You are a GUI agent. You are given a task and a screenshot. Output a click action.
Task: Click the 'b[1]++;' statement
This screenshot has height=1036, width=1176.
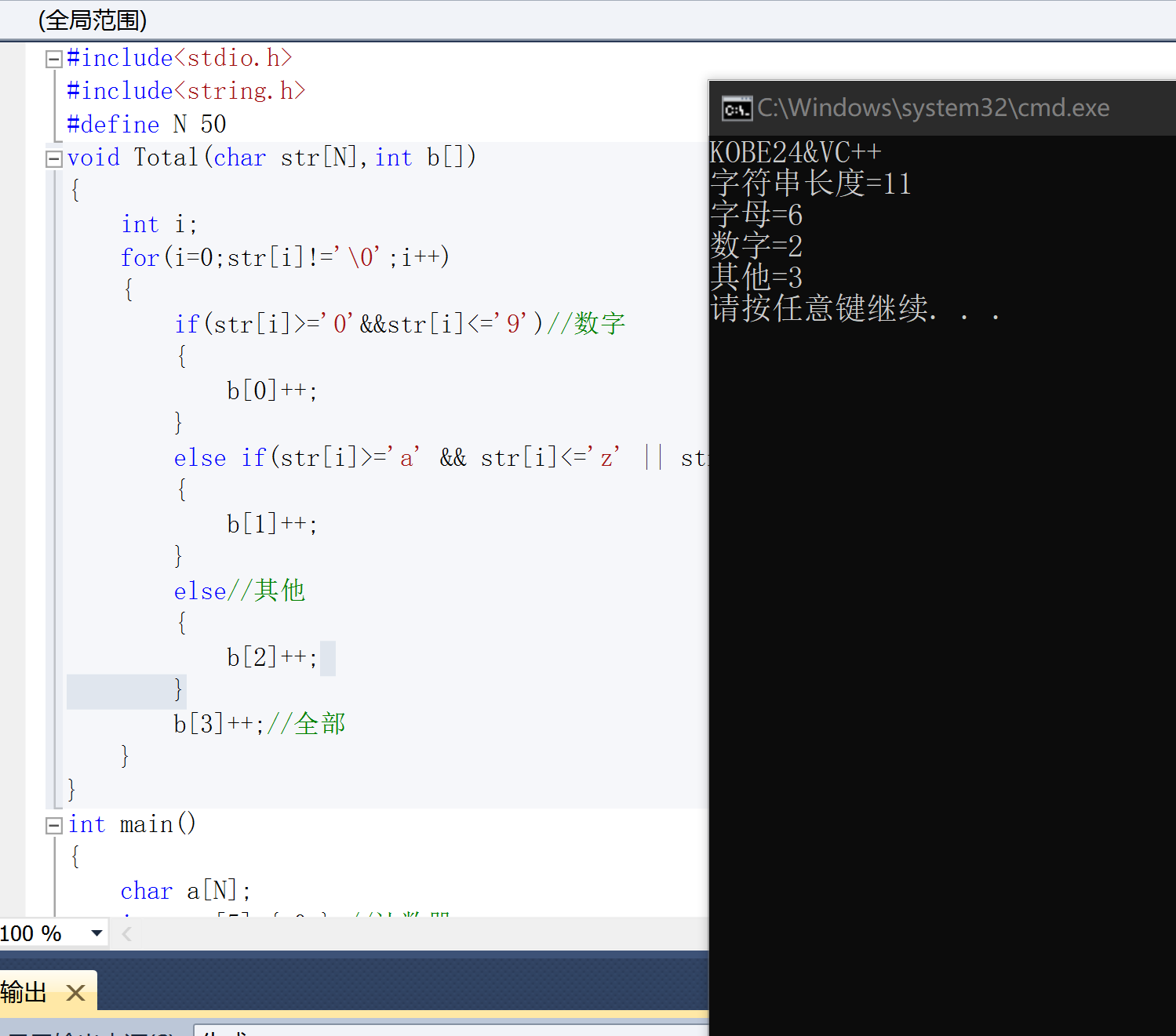click(x=272, y=524)
